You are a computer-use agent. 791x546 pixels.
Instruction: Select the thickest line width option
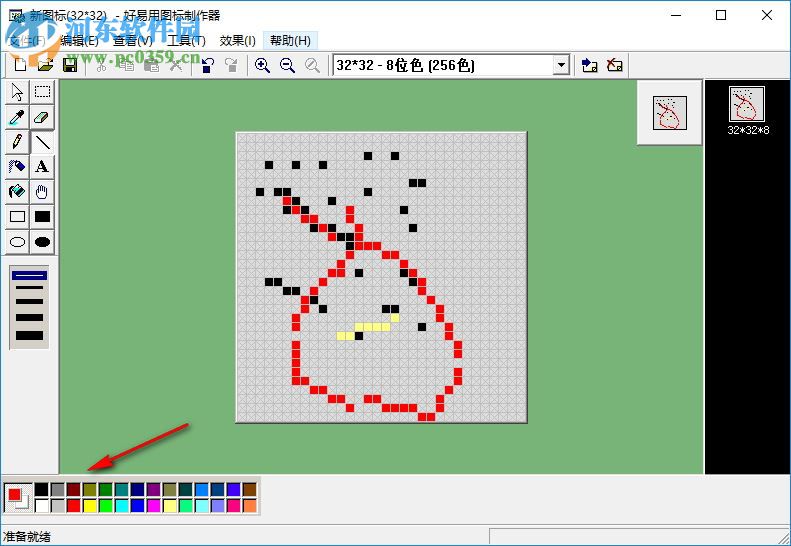[x=29, y=335]
